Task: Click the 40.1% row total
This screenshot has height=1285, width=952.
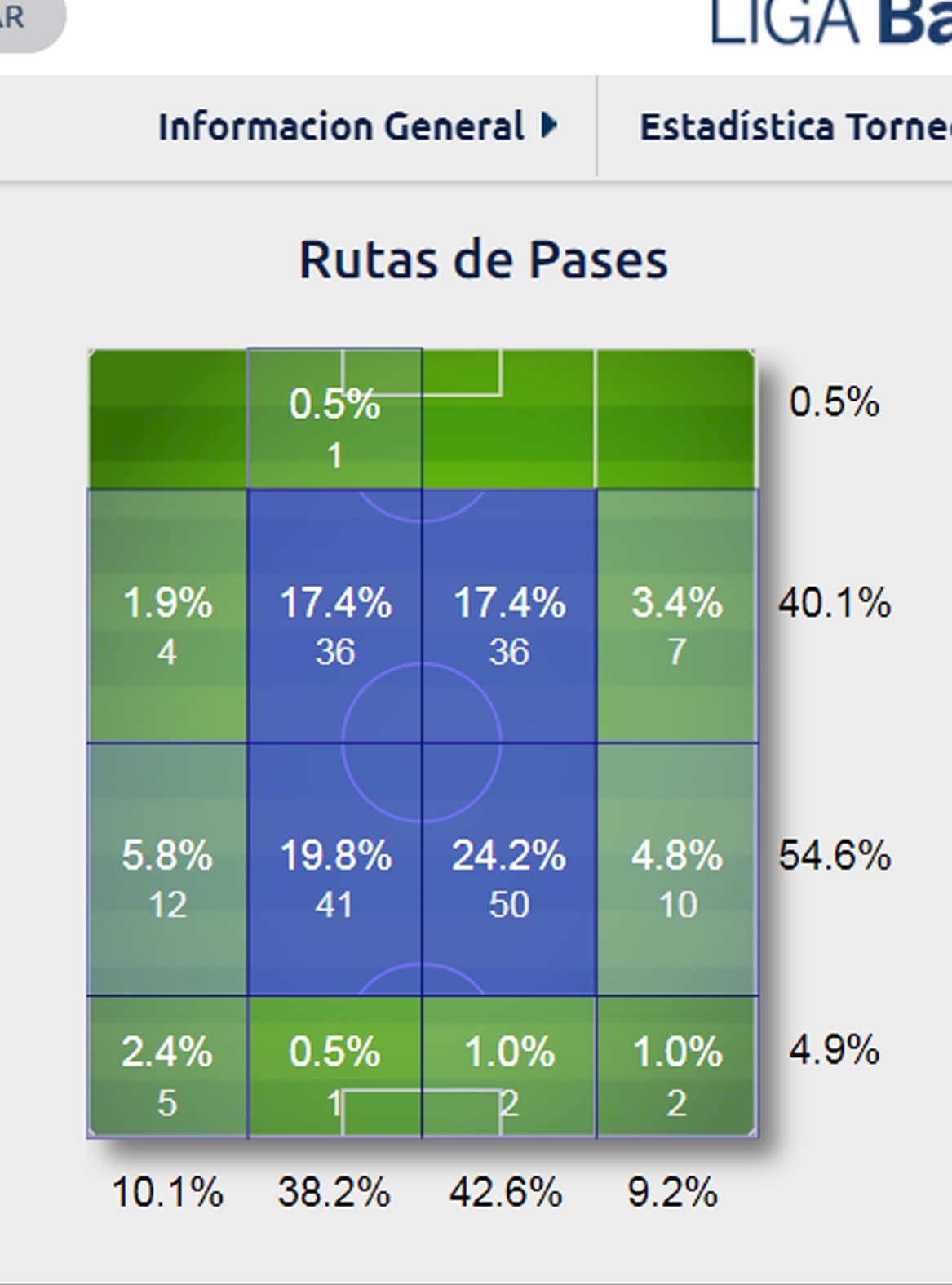Action: point(834,604)
